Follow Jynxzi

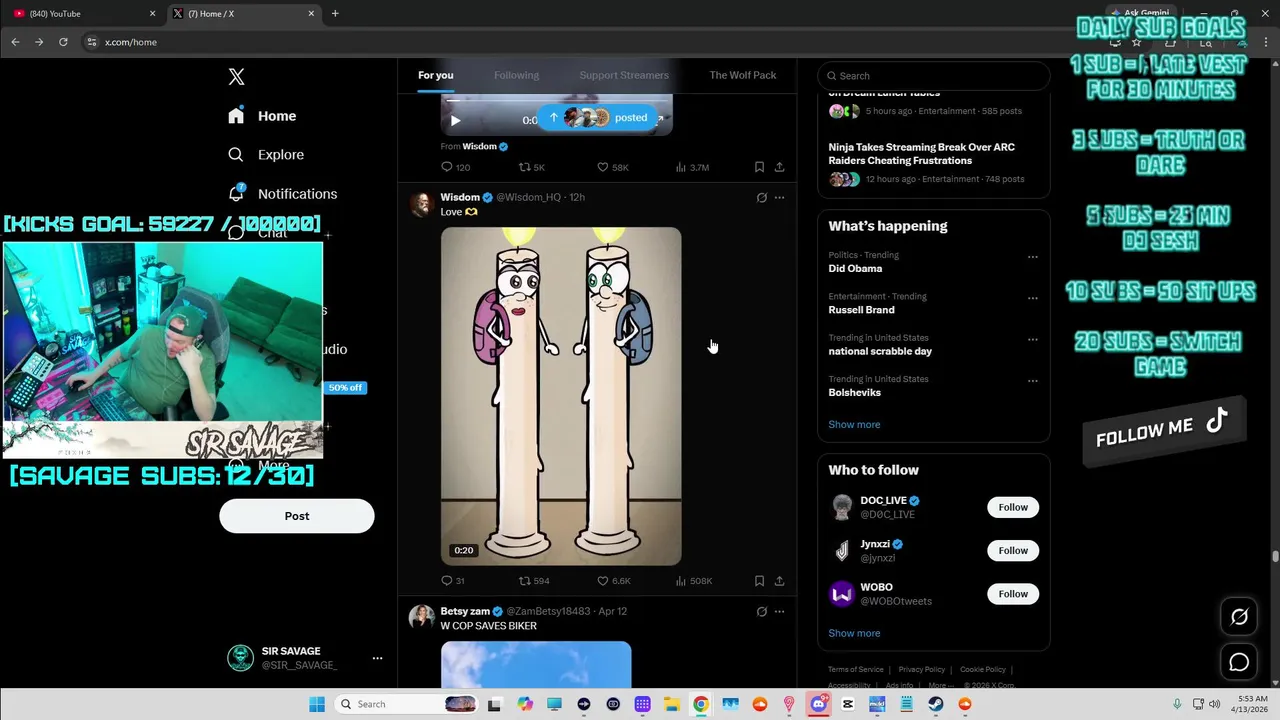coord(1013,551)
